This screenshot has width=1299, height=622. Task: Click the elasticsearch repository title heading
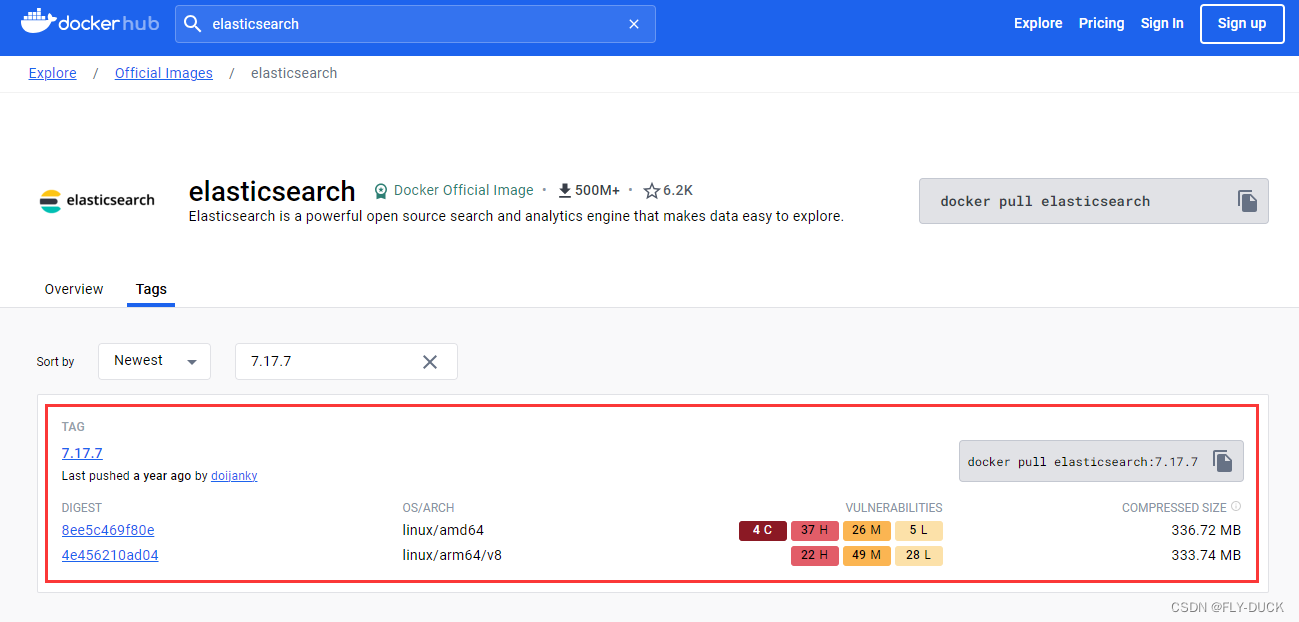(x=272, y=191)
